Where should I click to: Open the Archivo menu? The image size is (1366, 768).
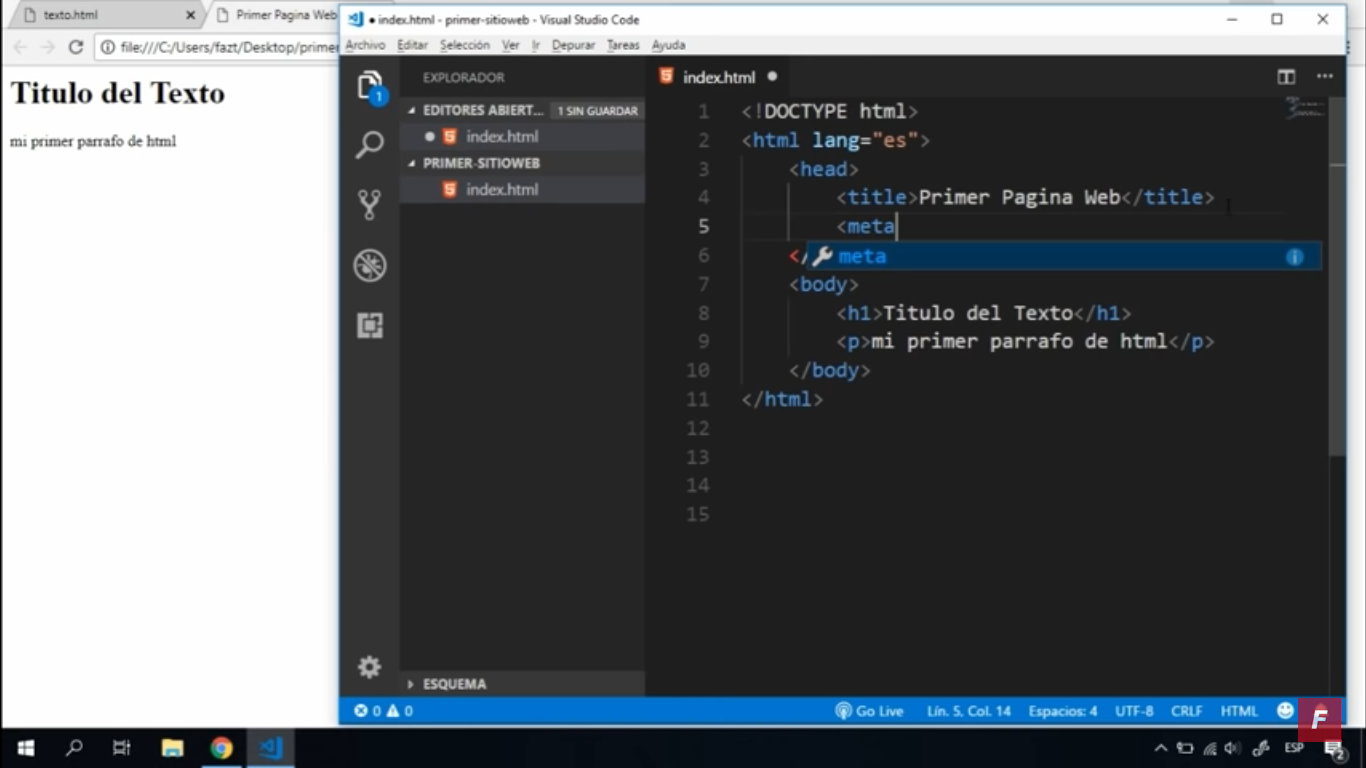click(365, 45)
